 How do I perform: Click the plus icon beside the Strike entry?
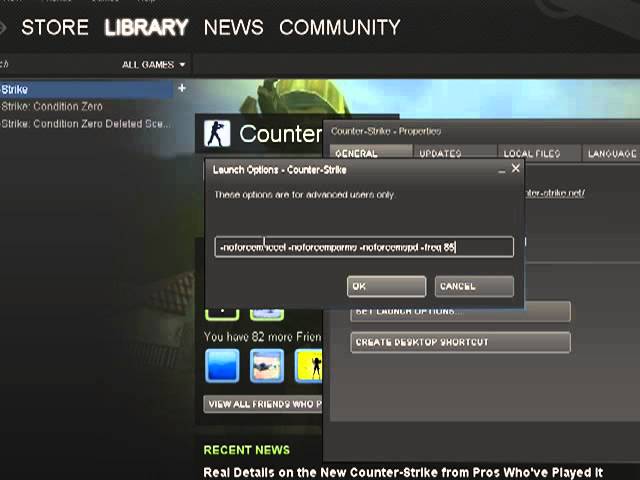click(x=182, y=88)
